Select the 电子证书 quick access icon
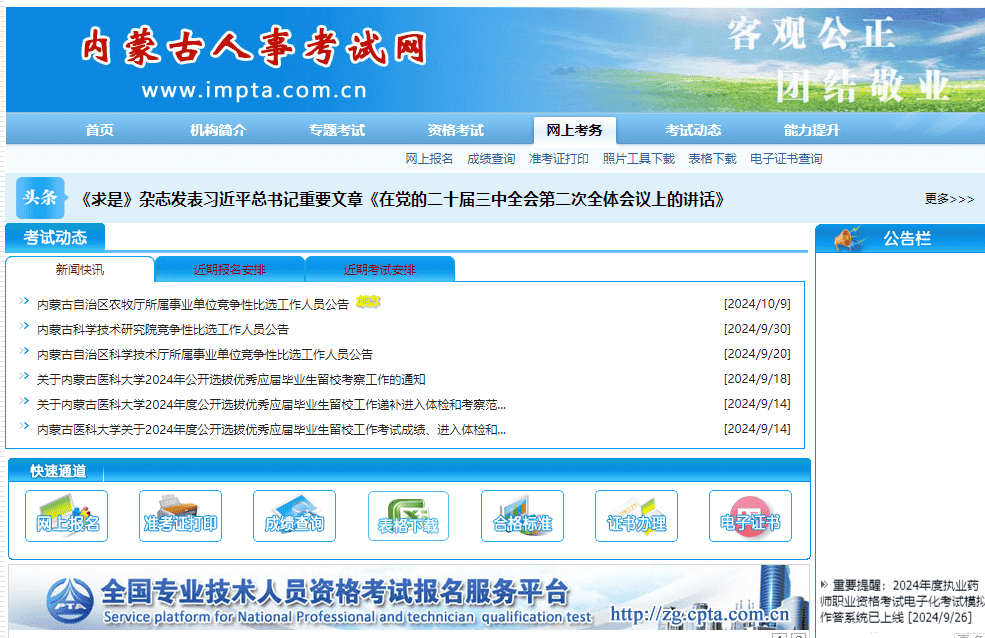The image size is (985, 638). tap(750, 516)
